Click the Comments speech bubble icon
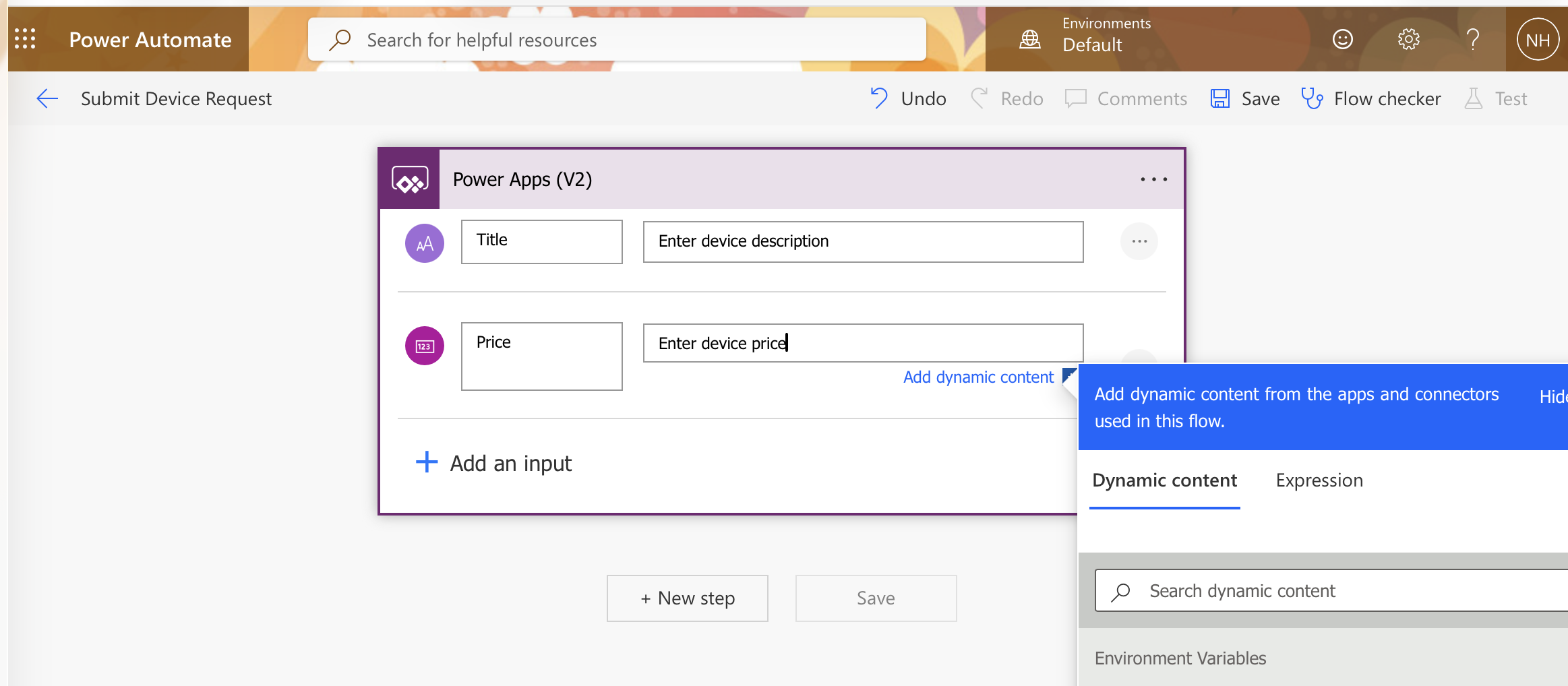Viewport: 1568px width, 686px height. coord(1075,98)
